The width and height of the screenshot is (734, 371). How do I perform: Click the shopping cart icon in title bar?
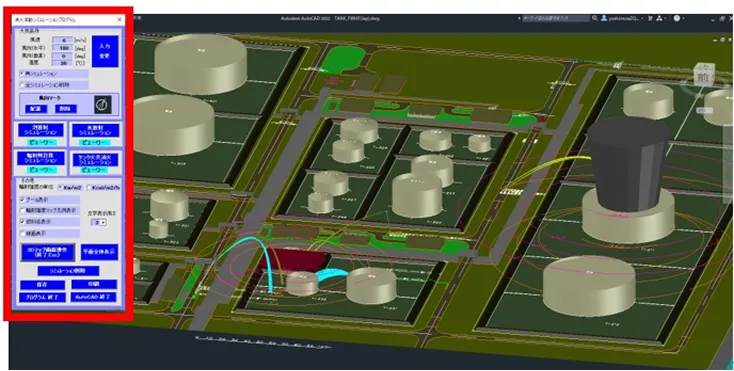coord(650,18)
